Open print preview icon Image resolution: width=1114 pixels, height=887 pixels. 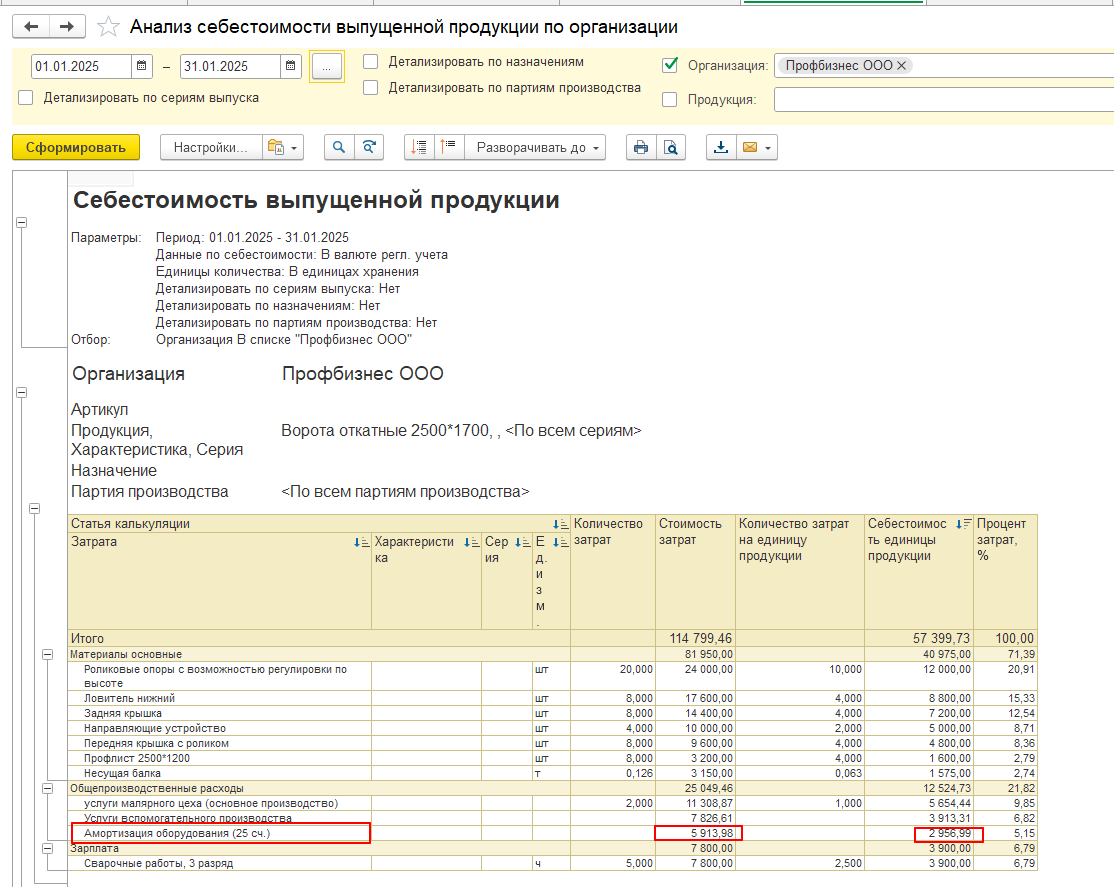[671, 147]
